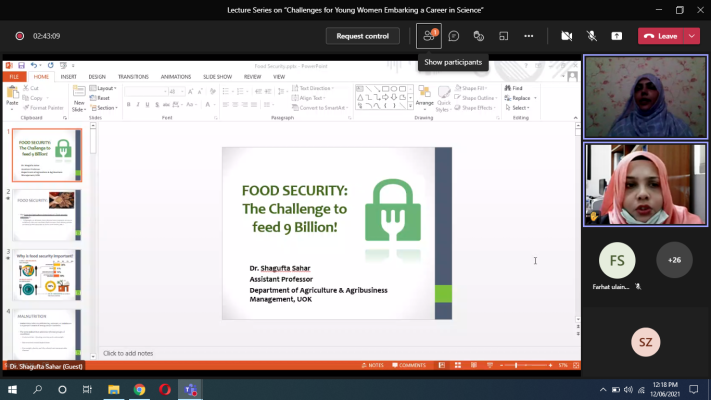This screenshot has width=711, height=400.
Task: Click the Request control button
Action: 362,36
